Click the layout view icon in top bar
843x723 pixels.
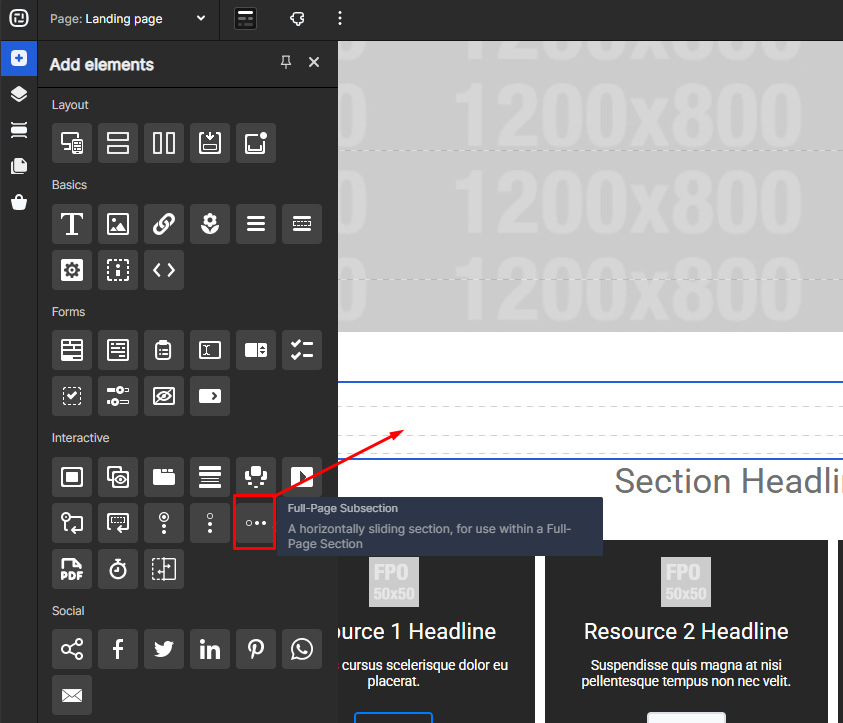click(x=245, y=19)
